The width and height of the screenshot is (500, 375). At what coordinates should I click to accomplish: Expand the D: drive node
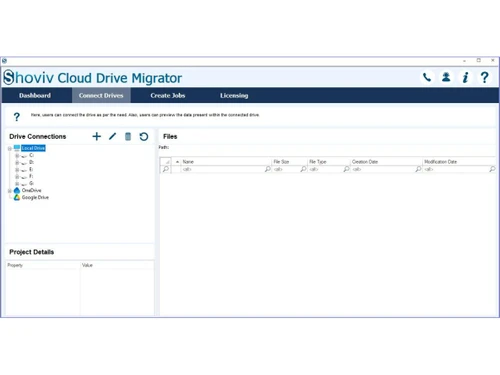(x=17, y=162)
